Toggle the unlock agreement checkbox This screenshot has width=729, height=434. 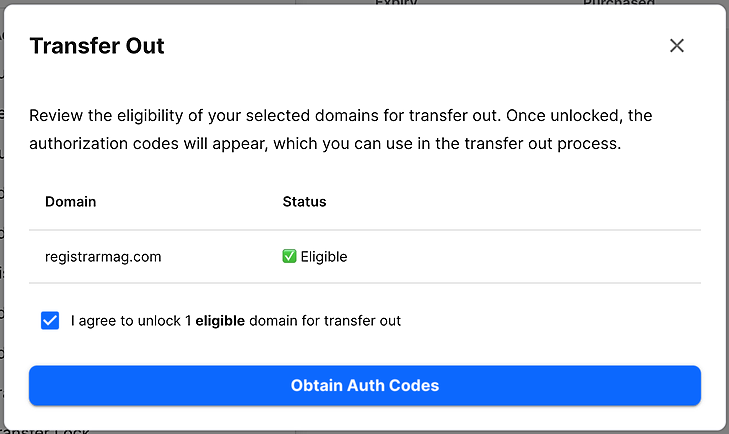[x=50, y=321]
